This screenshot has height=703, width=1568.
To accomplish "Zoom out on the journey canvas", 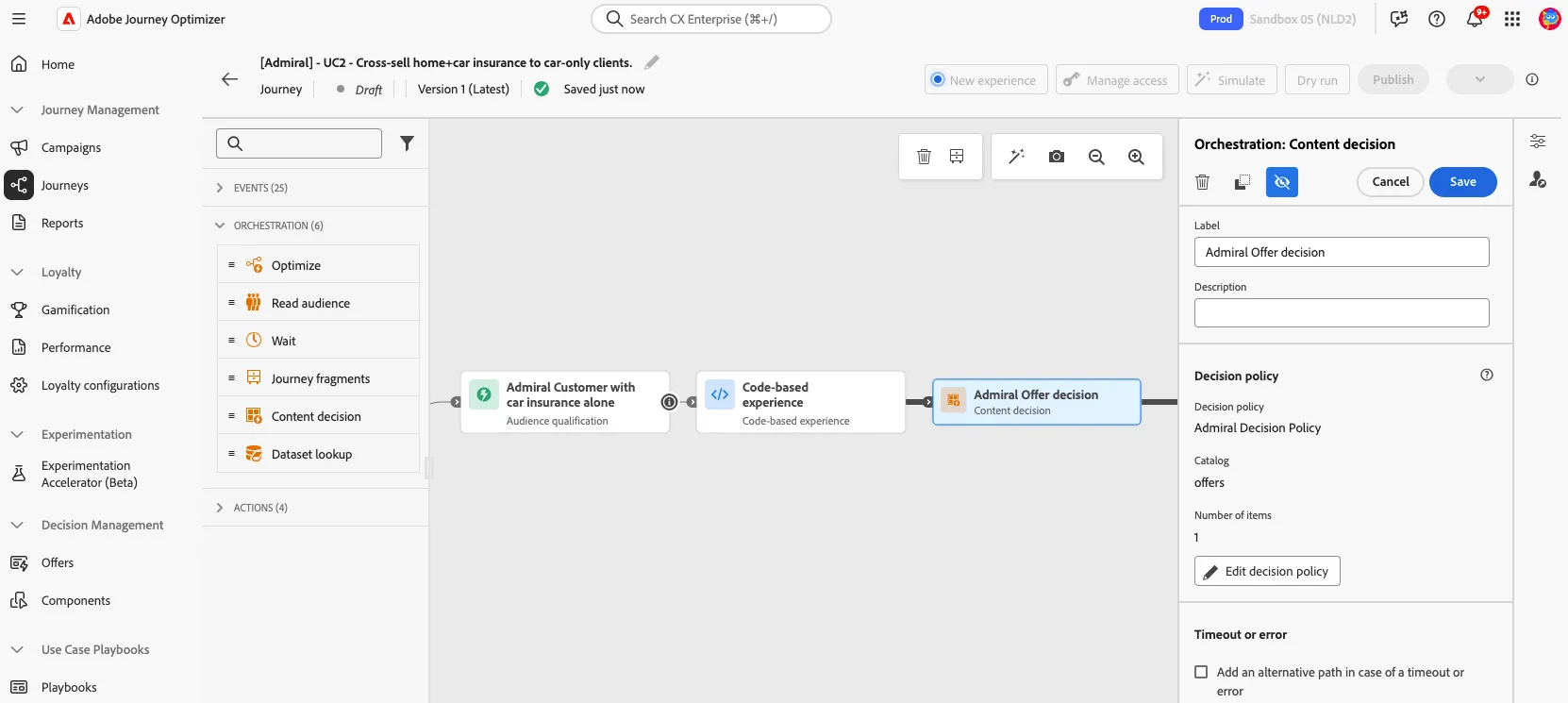I will coord(1096,157).
